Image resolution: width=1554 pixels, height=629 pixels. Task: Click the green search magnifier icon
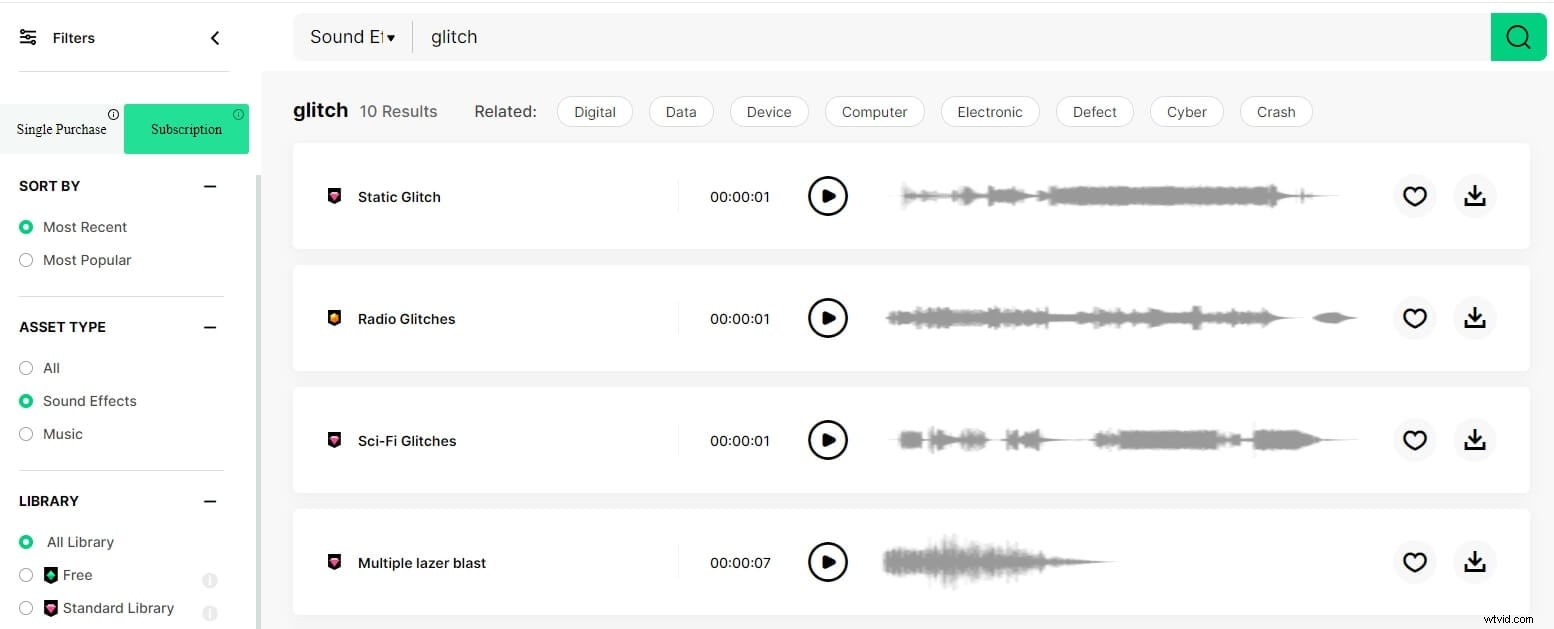click(1518, 36)
